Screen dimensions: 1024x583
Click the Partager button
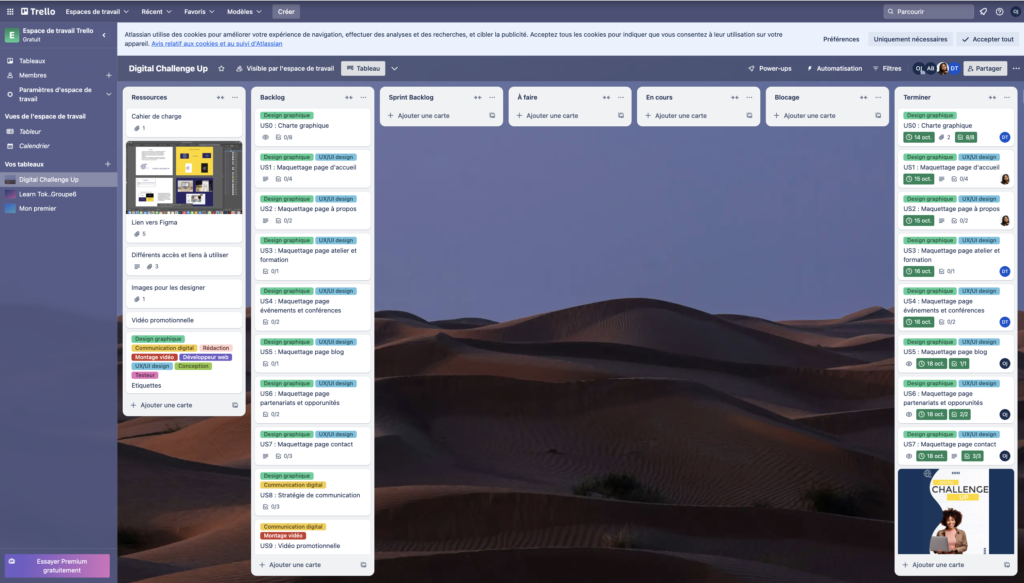(985, 69)
